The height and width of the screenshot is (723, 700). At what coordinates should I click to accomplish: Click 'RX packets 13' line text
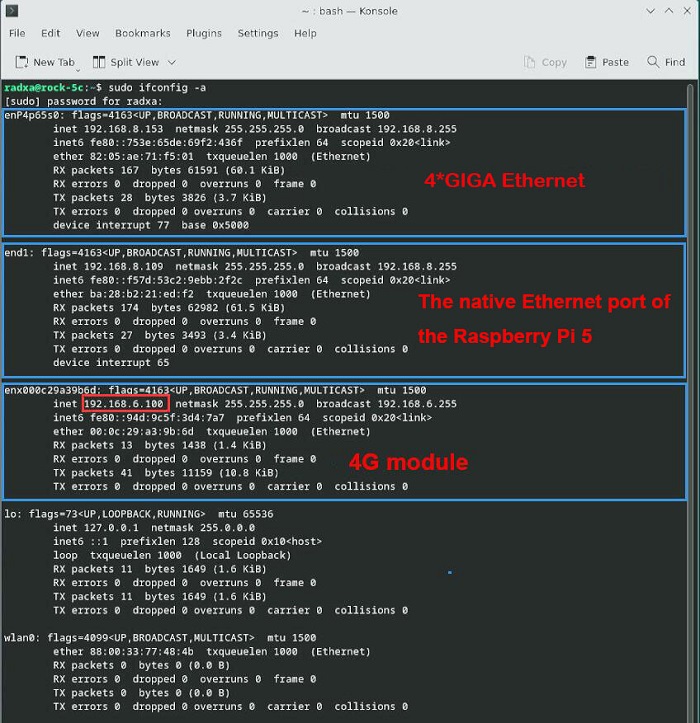click(93, 445)
